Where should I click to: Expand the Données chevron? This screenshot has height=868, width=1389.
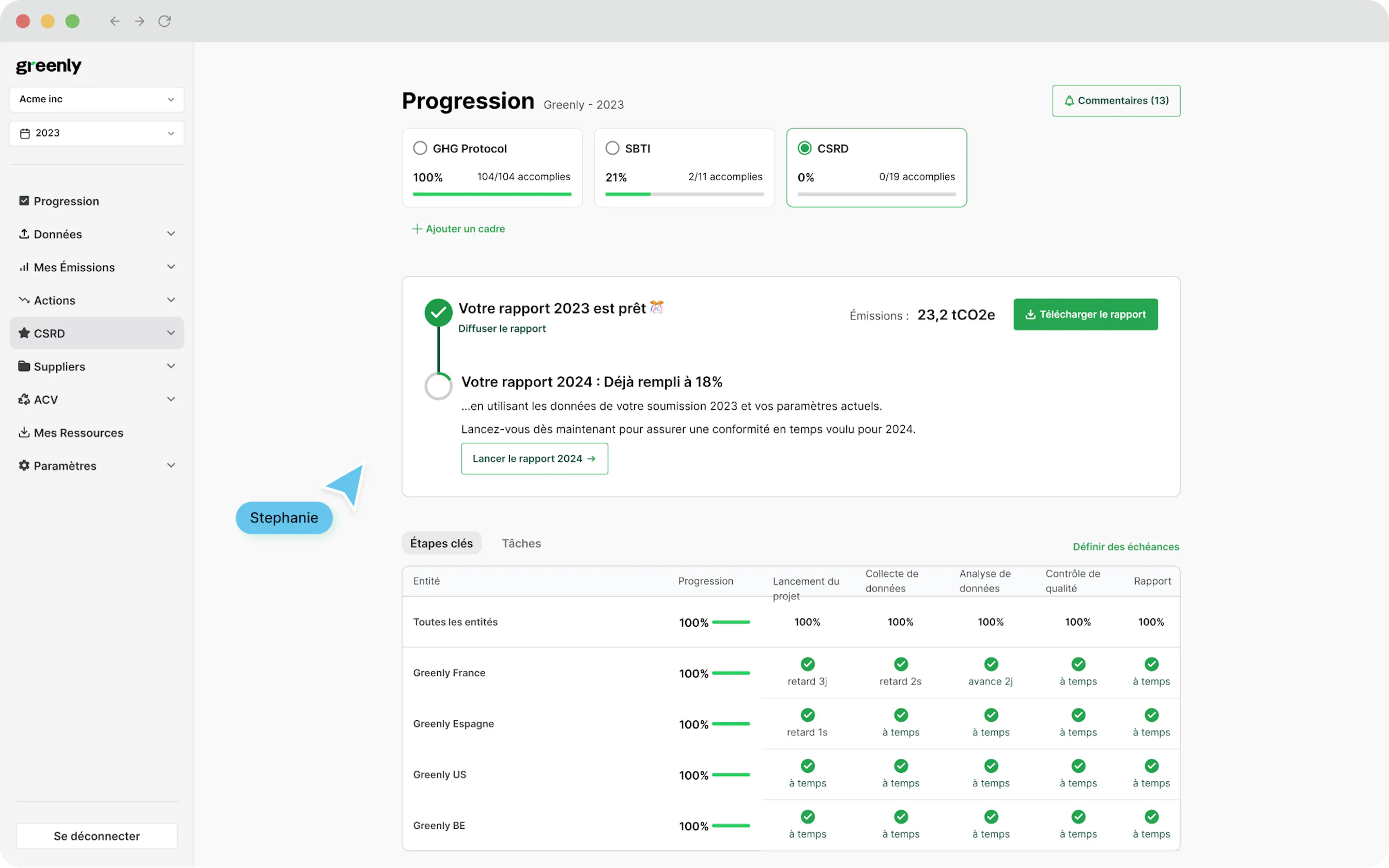(171, 234)
